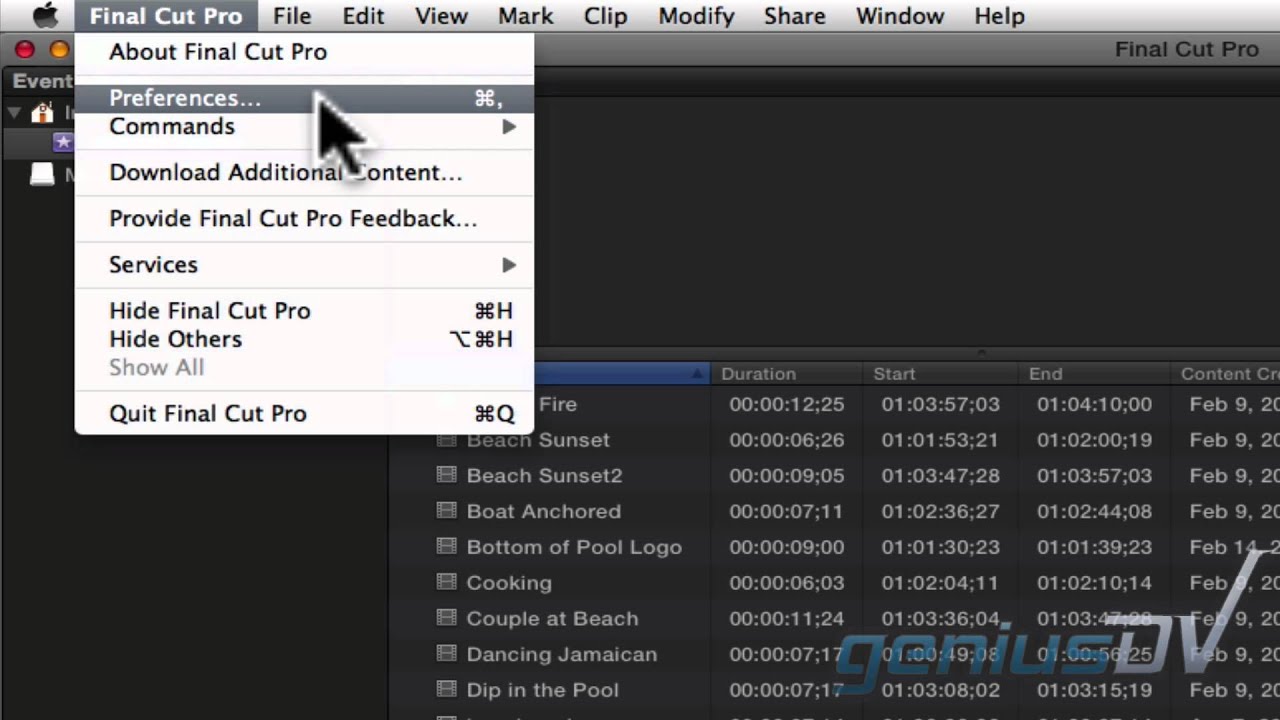Viewport: 1280px width, 720px height.
Task: Open the Edit menu
Action: click(363, 16)
